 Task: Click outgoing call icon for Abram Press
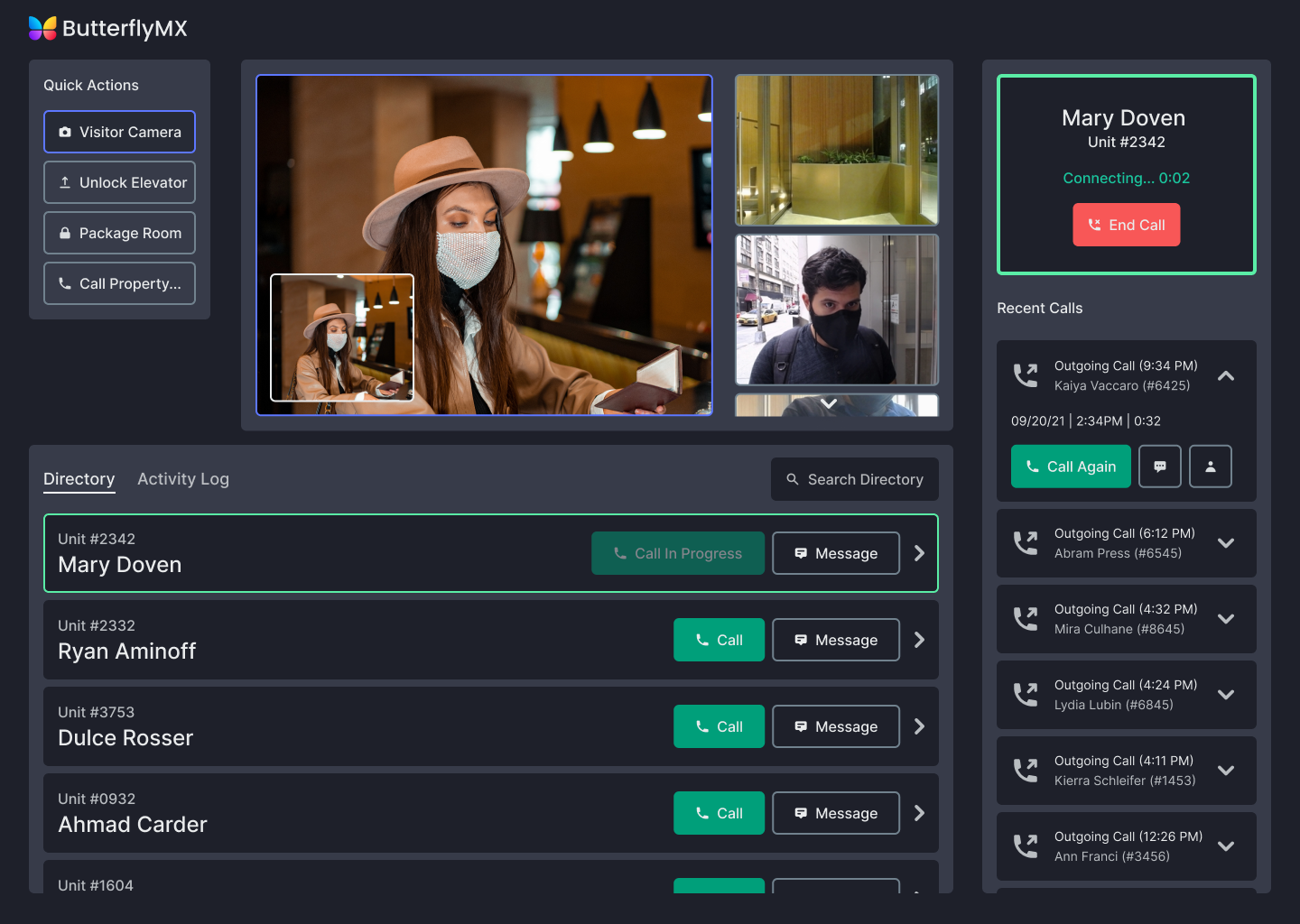(1026, 543)
